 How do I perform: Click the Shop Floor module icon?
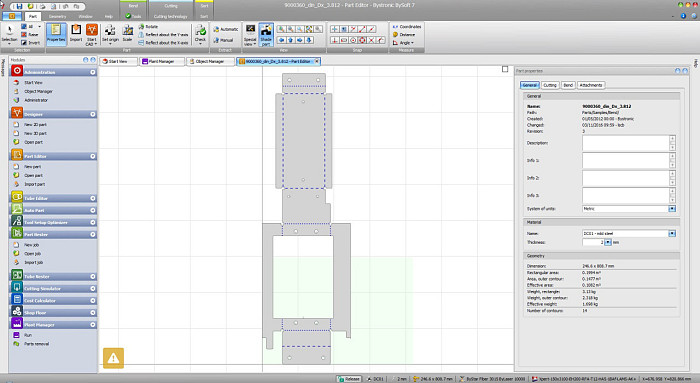(x=17, y=312)
